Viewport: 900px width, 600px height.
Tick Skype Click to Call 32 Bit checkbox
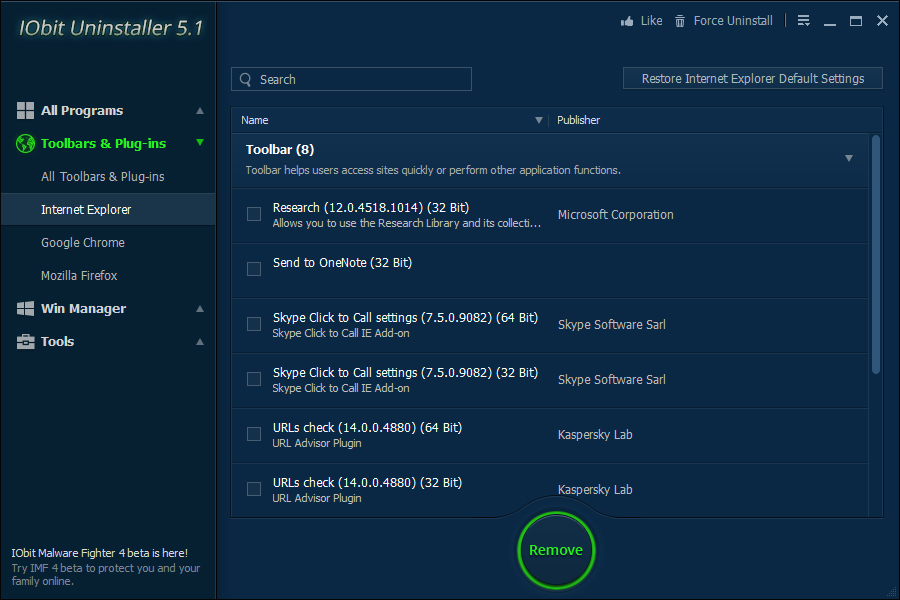[254, 379]
